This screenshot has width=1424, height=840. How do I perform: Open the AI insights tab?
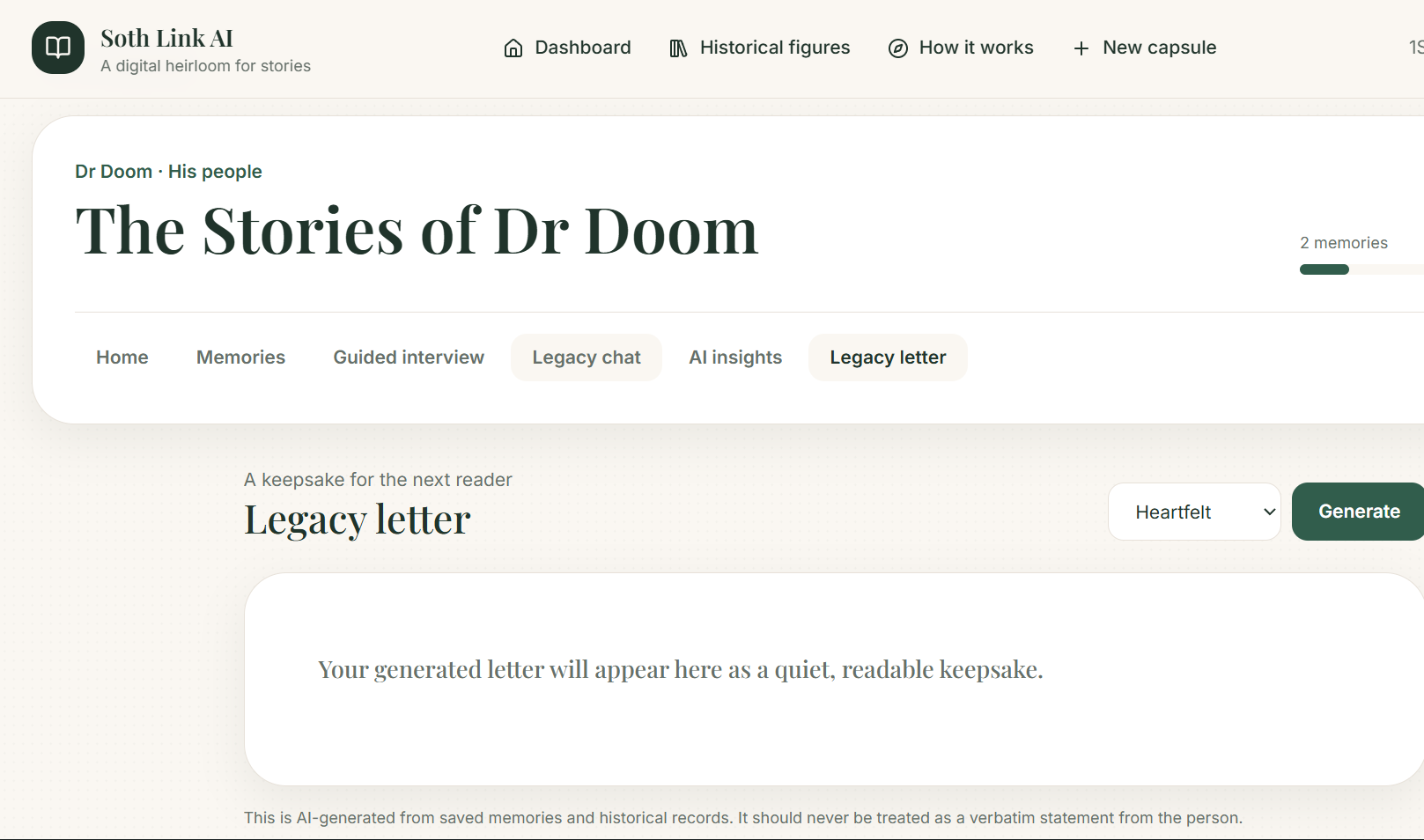tap(735, 357)
